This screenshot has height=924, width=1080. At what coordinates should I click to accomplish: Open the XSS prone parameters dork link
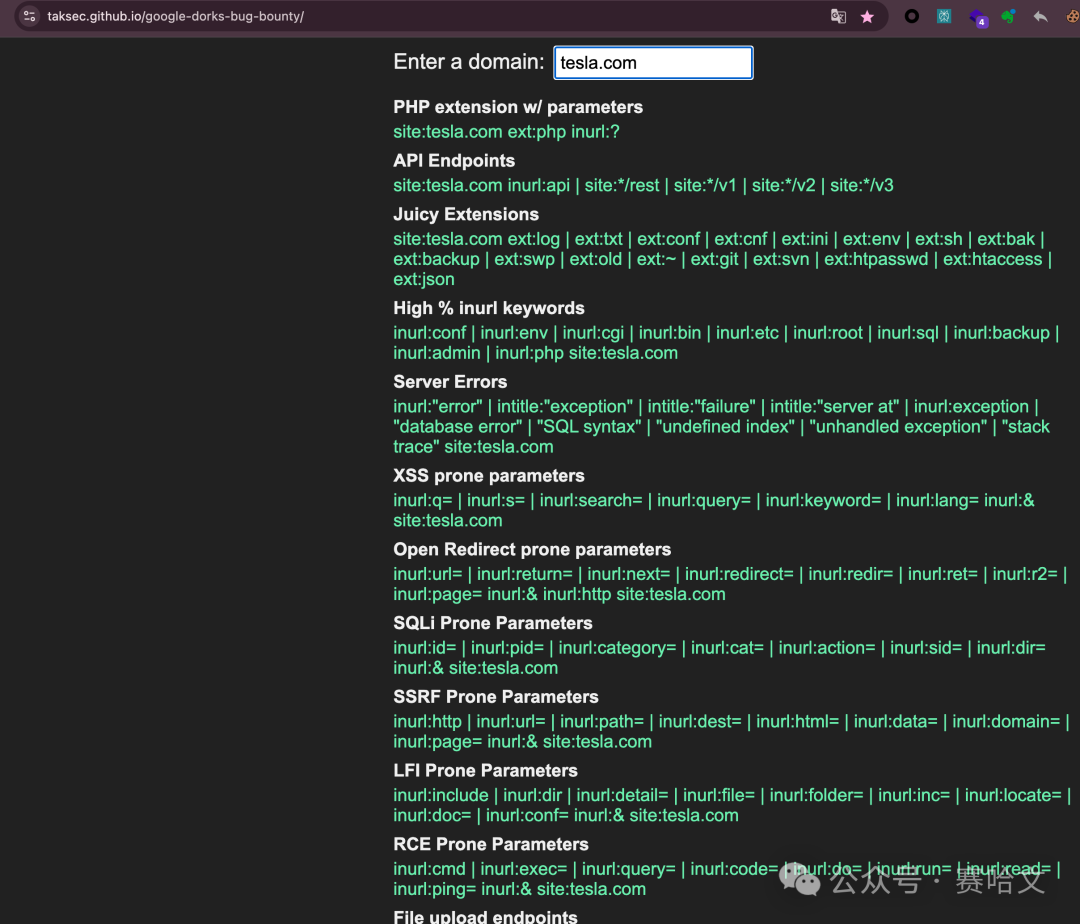[714, 510]
